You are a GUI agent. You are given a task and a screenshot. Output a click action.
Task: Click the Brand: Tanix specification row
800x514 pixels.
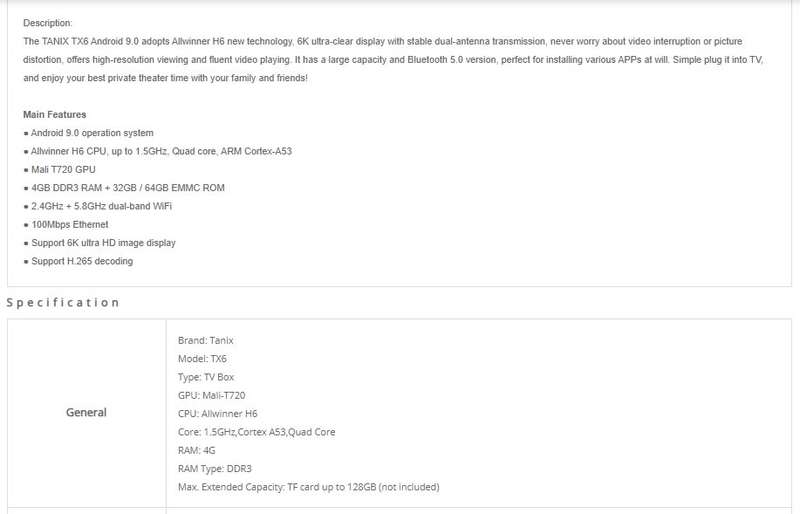(x=206, y=340)
